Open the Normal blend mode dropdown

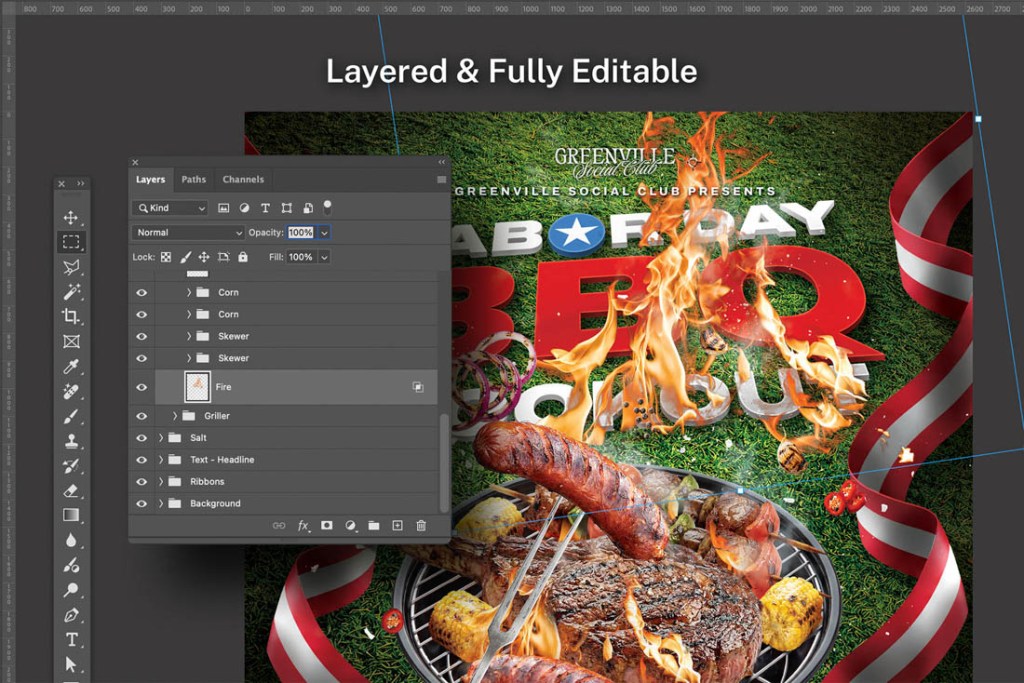point(187,232)
